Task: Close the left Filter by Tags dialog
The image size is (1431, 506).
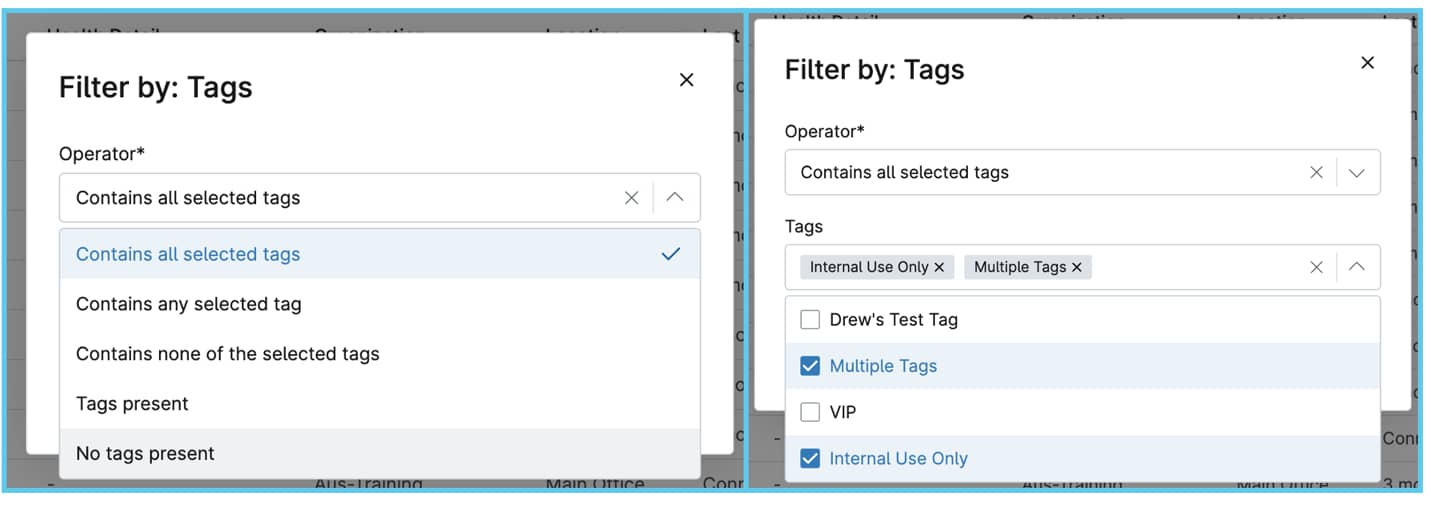Action: tap(686, 80)
